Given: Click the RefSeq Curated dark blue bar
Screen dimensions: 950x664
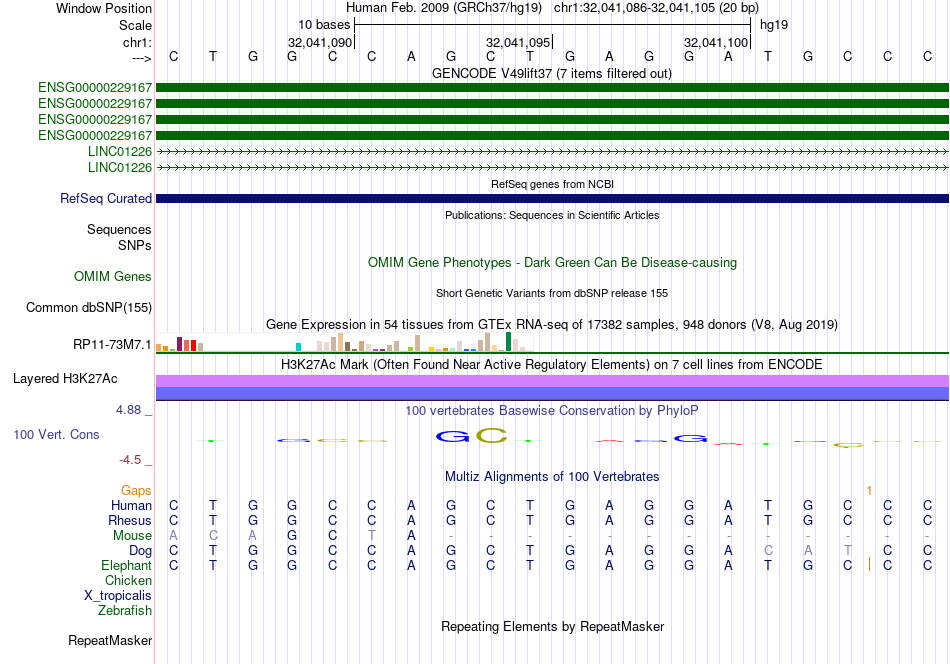Looking at the screenshot, I should [552, 199].
